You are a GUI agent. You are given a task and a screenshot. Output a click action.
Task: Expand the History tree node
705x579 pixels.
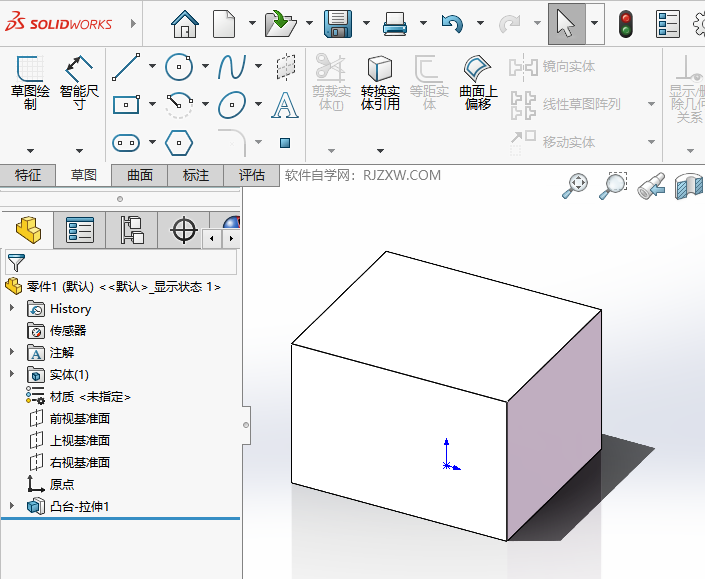click(x=12, y=308)
